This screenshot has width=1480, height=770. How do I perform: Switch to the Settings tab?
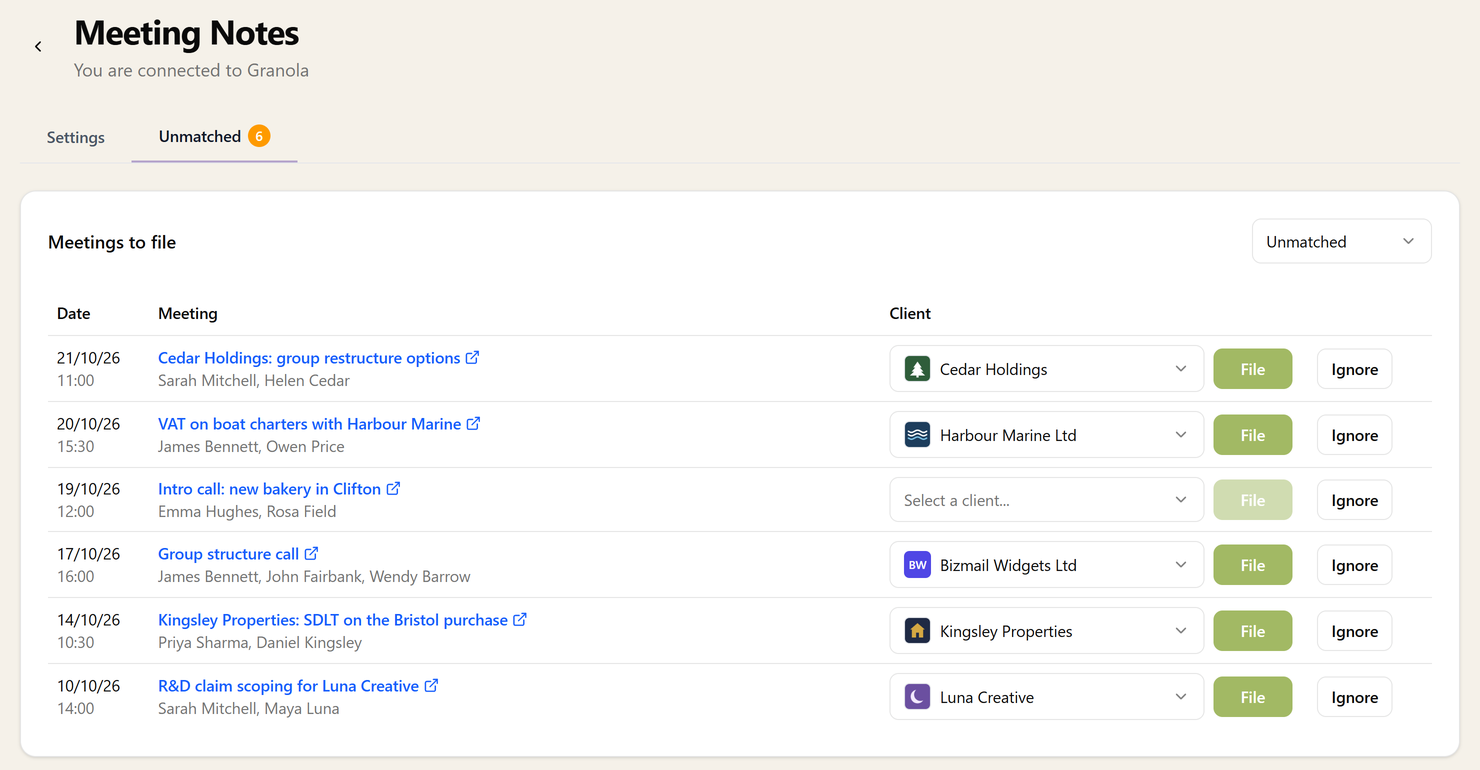pyautogui.click(x=76, y=137)
